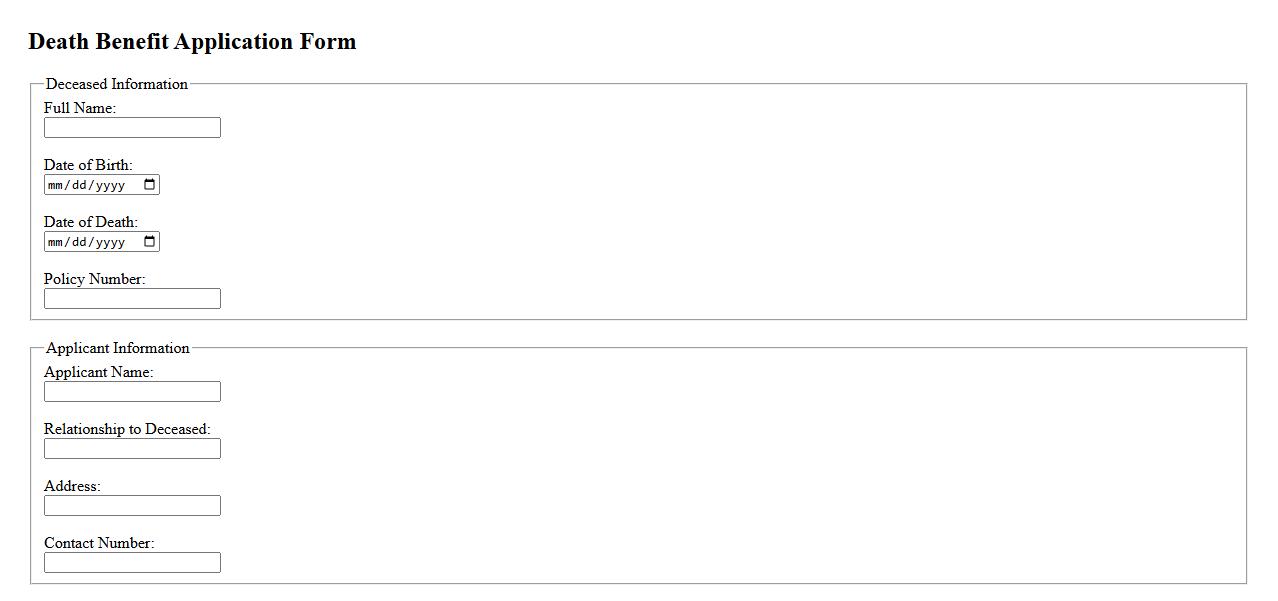This screenshot has height=601, width=1278.
Task: Click into the Address text field
Action: click(x=132, y=506)
